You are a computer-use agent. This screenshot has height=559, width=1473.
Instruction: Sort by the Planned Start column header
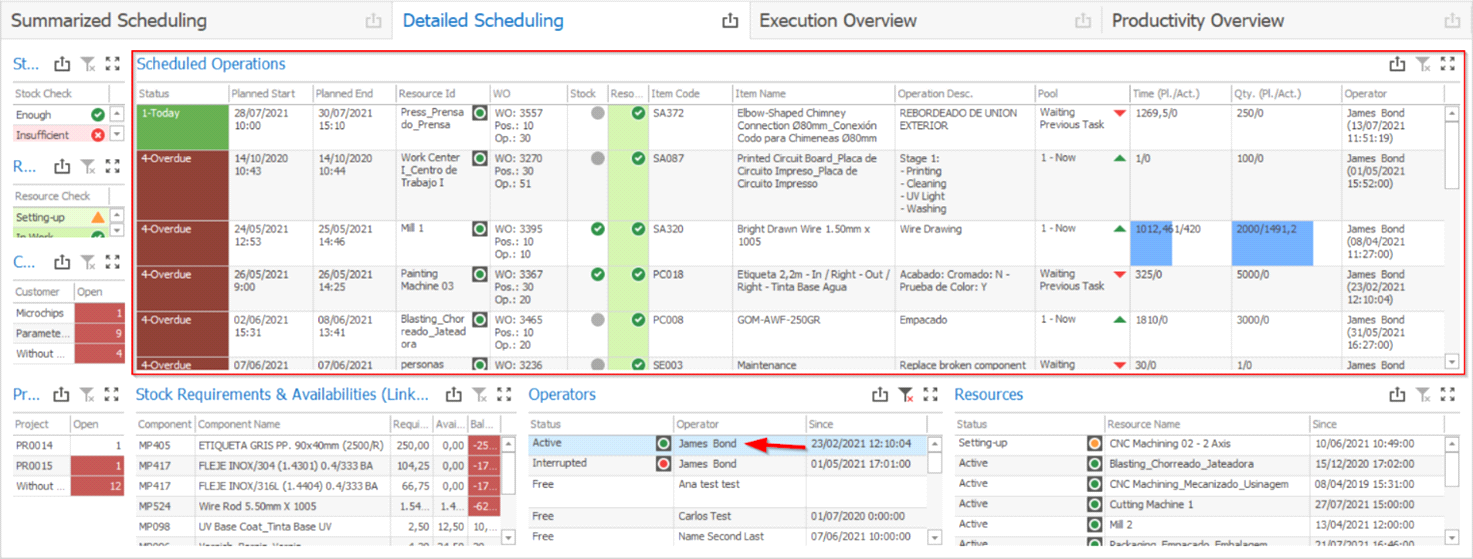click(x=263, y=94)
